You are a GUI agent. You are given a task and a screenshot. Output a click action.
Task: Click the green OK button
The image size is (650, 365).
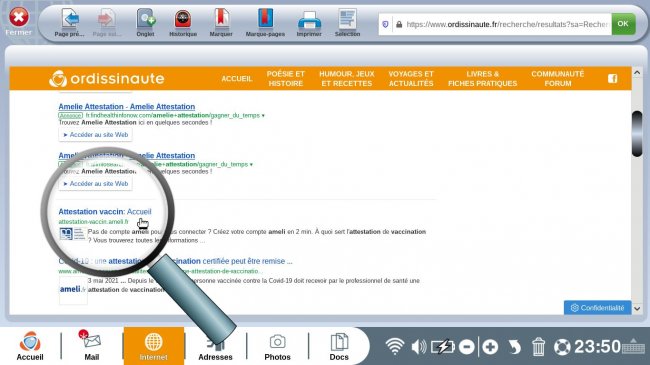(623, 24)
